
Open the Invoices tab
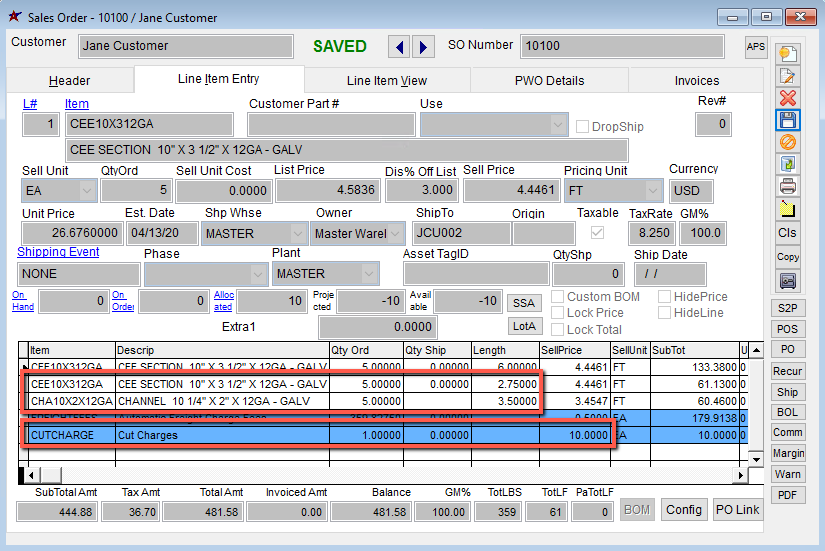697,81
